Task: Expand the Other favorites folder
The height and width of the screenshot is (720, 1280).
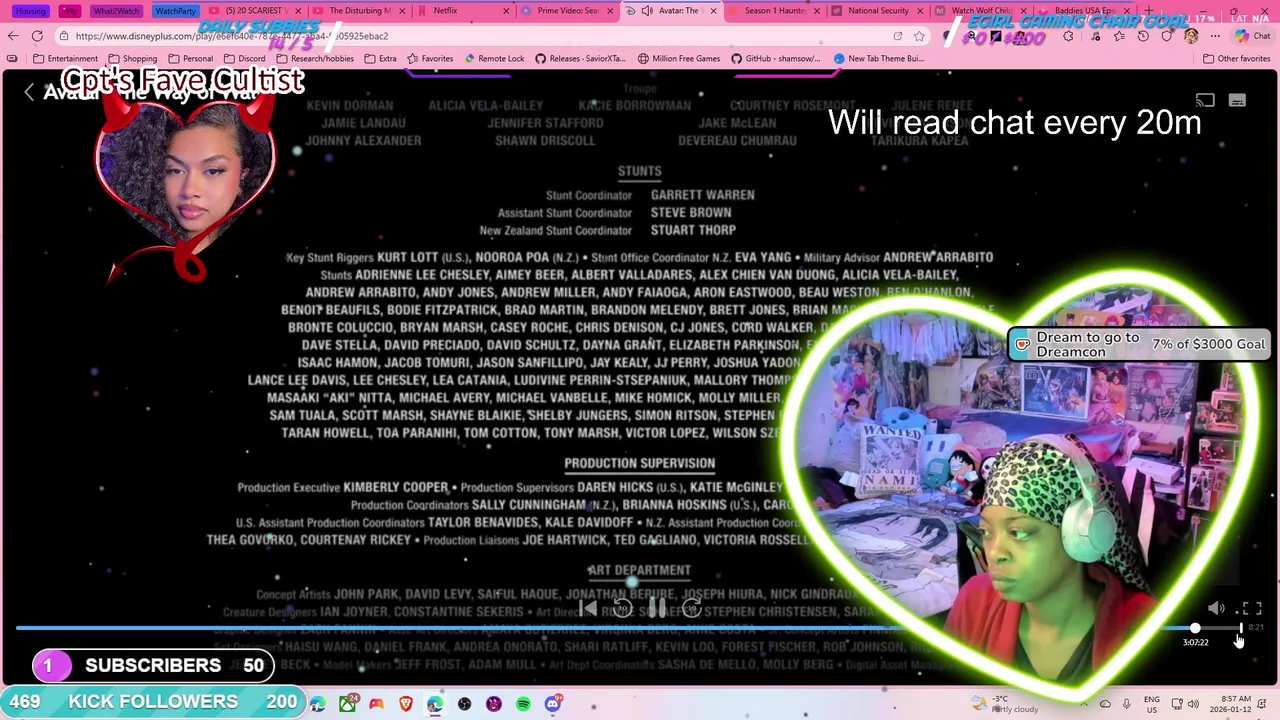Action: click(1236, 59)
